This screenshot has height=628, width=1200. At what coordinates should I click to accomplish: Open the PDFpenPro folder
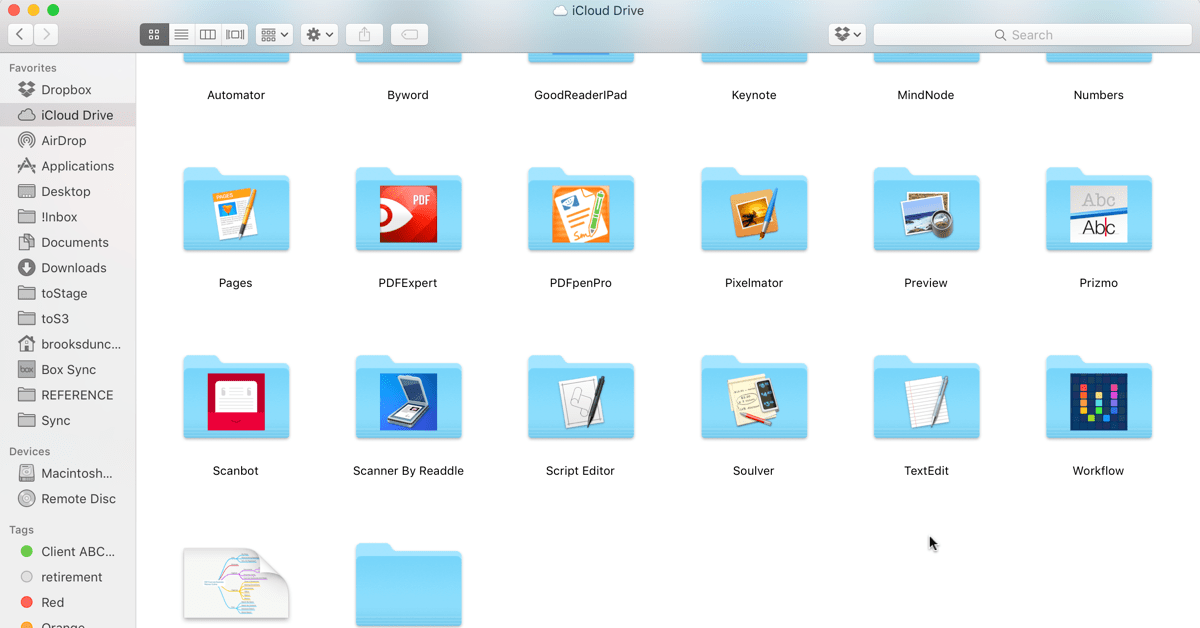[x=581, y=211]
